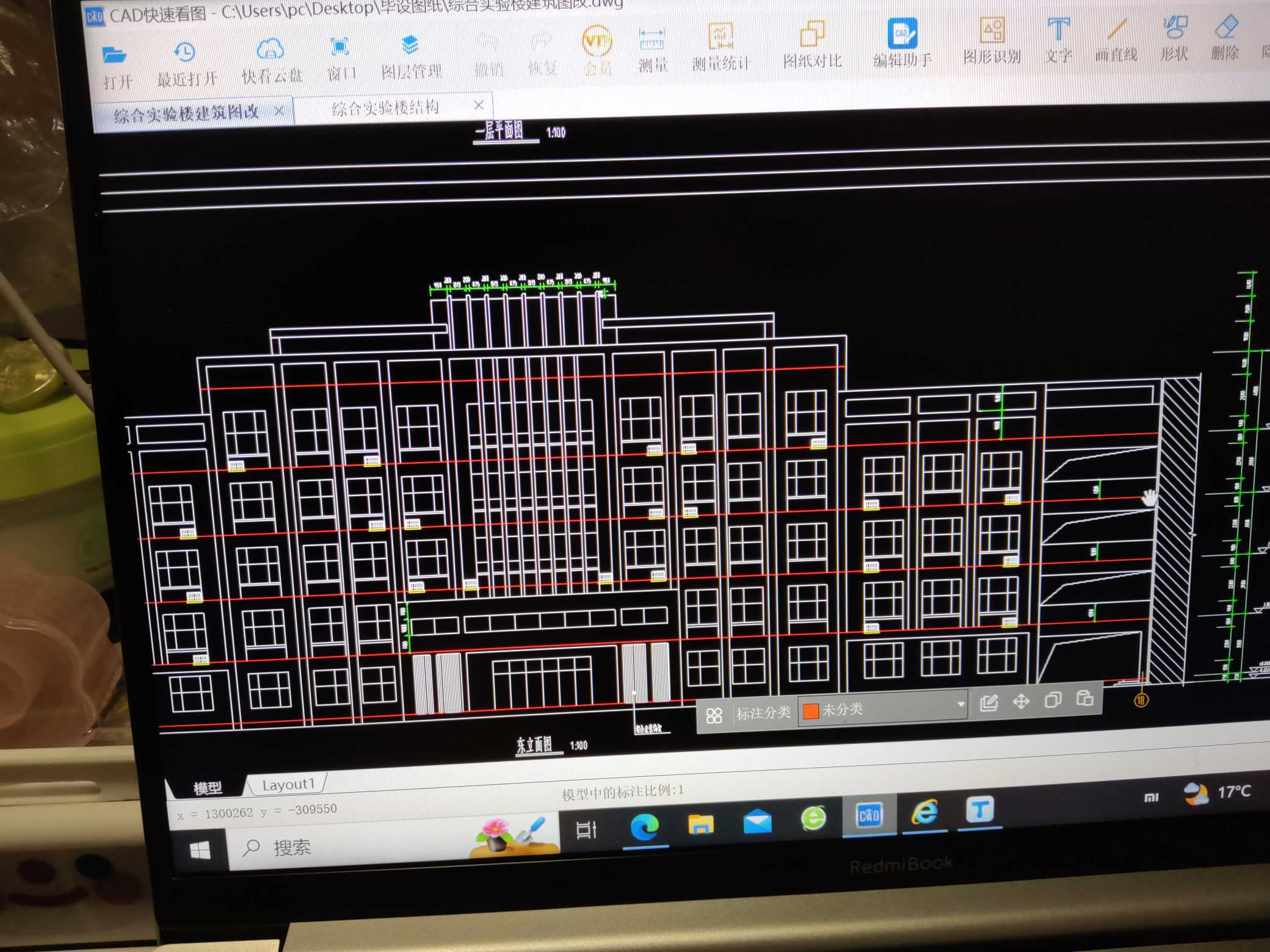Click the move annotation arrows icon
The width and height of the screenshot is (1270, 952).
pos(1021,701)
